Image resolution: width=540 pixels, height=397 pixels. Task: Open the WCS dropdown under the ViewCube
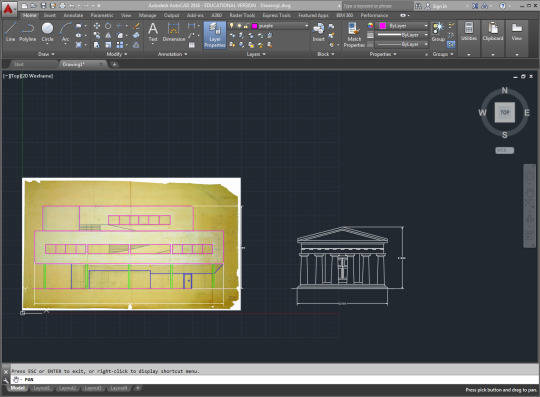(x=505, y=150)
